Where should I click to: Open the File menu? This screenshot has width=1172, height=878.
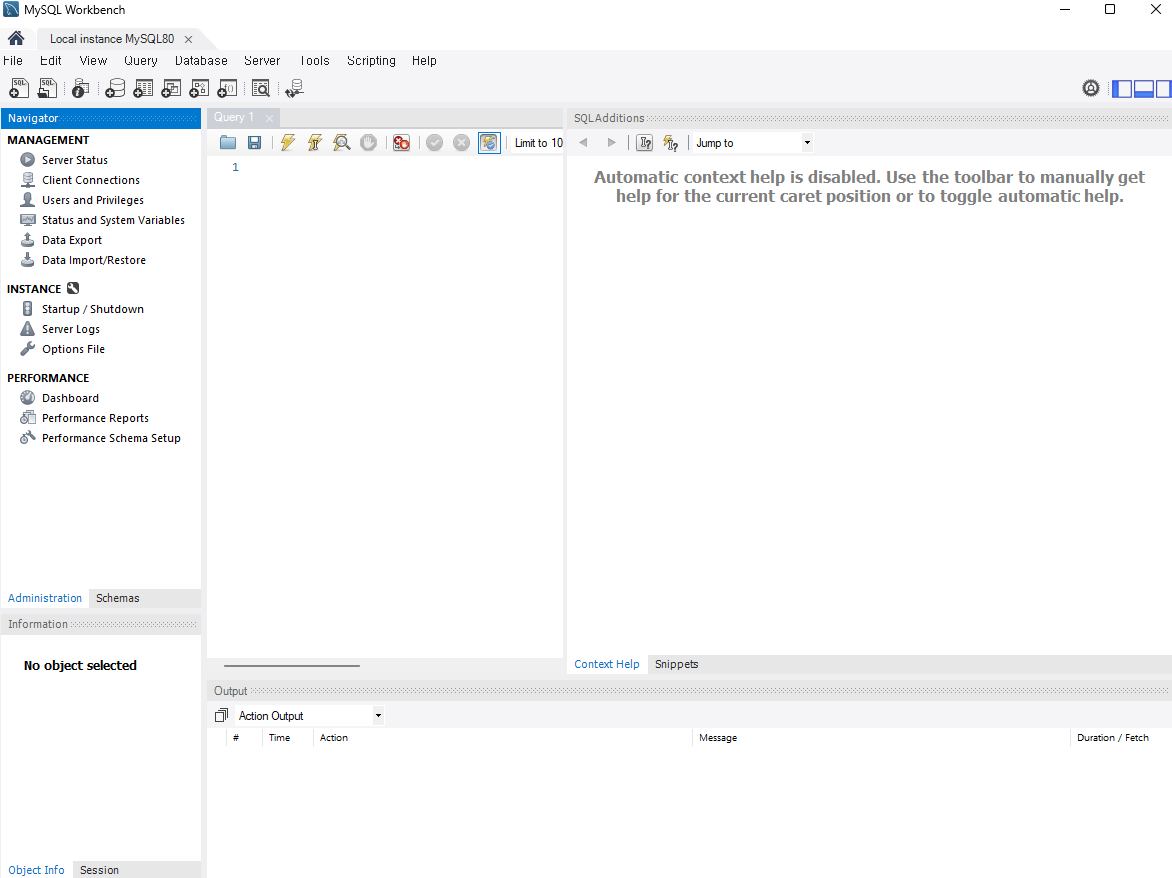click(13, 61)
